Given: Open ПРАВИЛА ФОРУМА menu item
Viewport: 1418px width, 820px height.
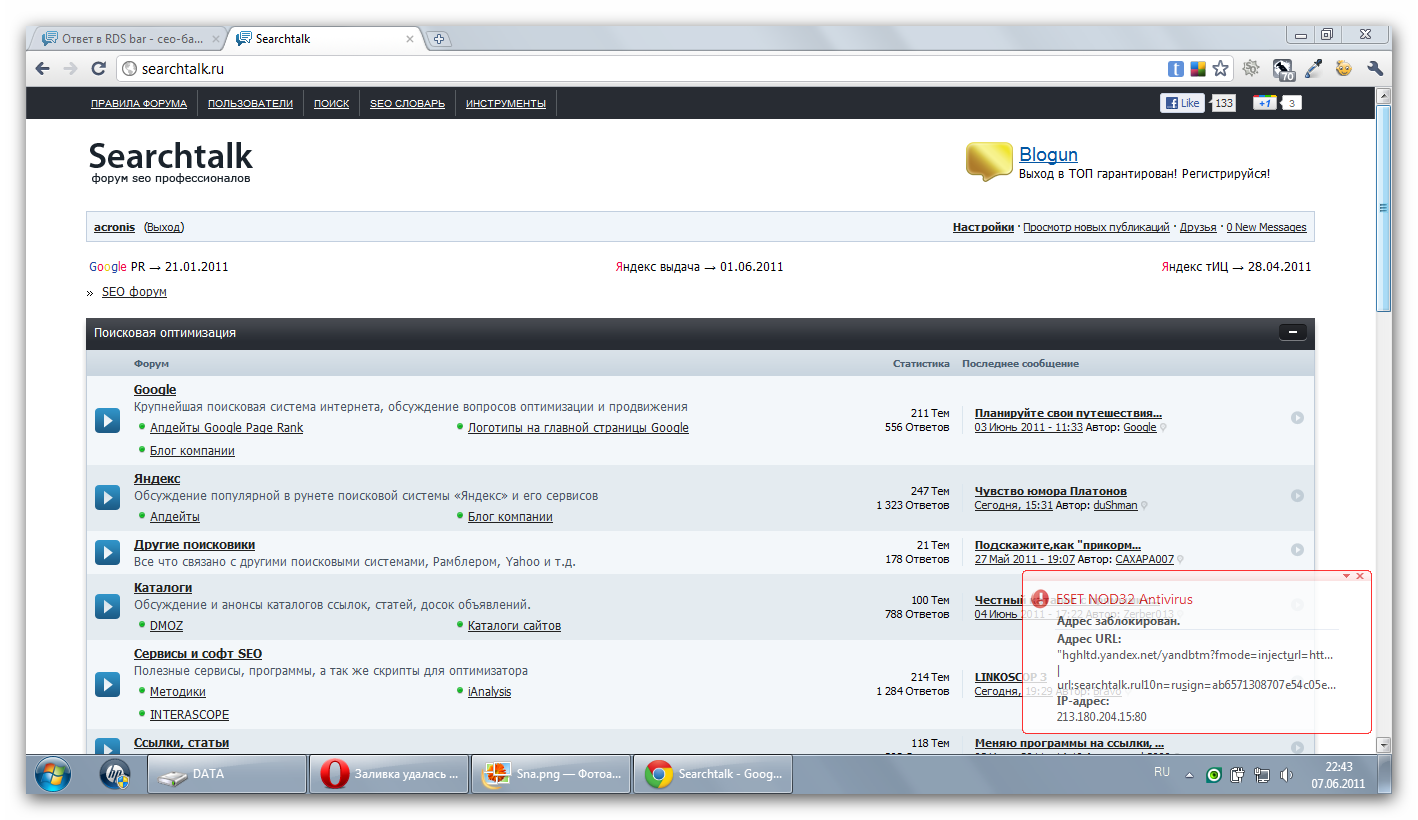Looking at the screenshot, I should (139, 103).
